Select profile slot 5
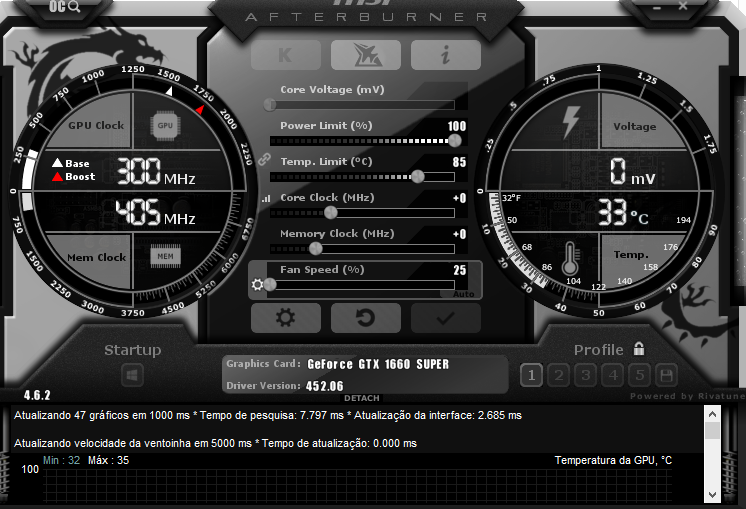The height and width of the screenshot is (509, 746). point(640,375)
